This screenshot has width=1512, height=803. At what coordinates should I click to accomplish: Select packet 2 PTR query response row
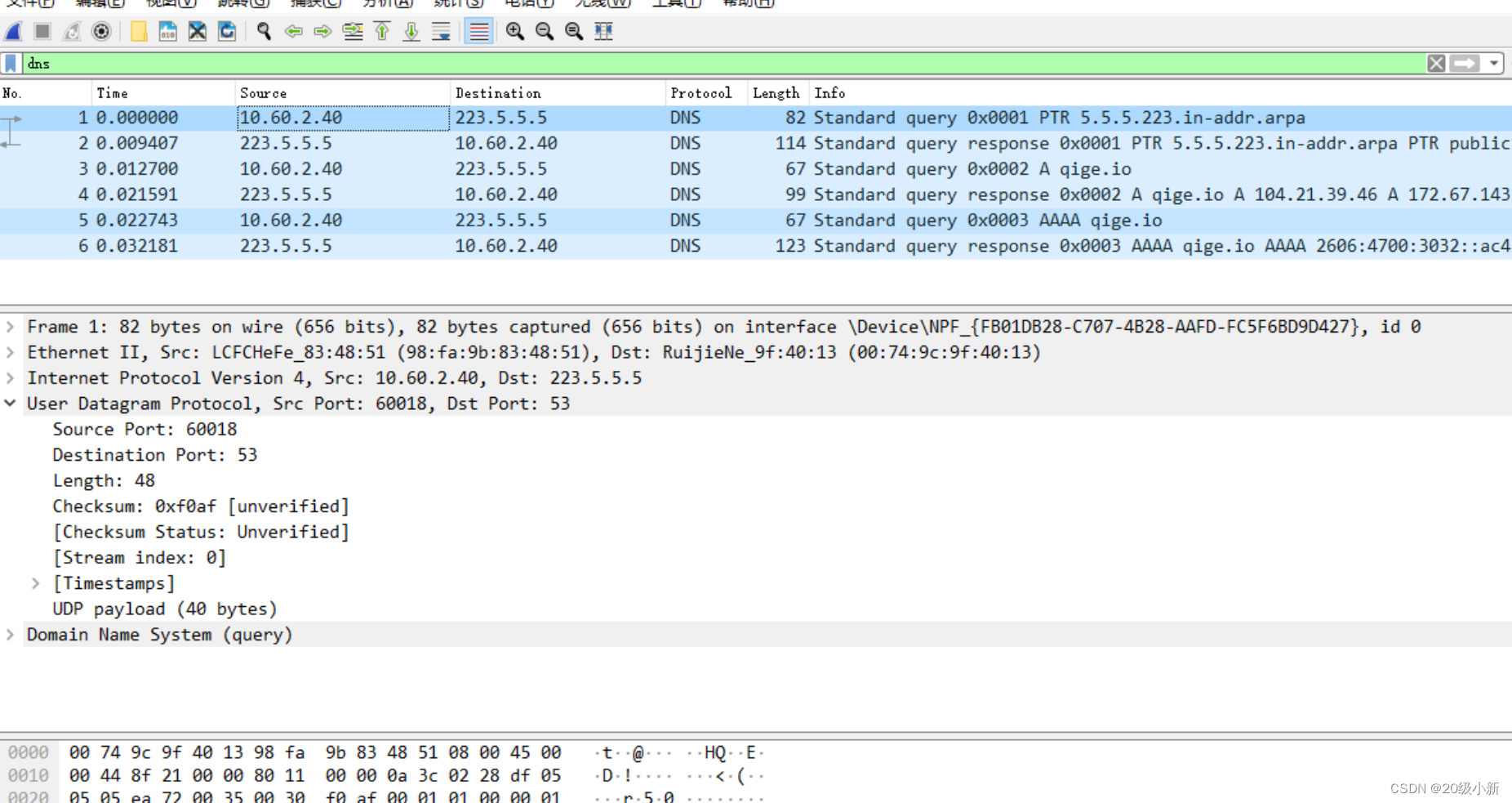point(756,144)
